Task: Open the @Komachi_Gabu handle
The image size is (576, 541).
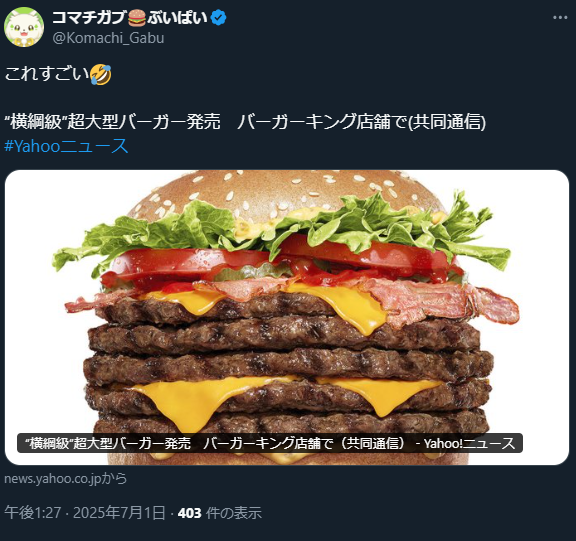Action: tap(108, 38)
